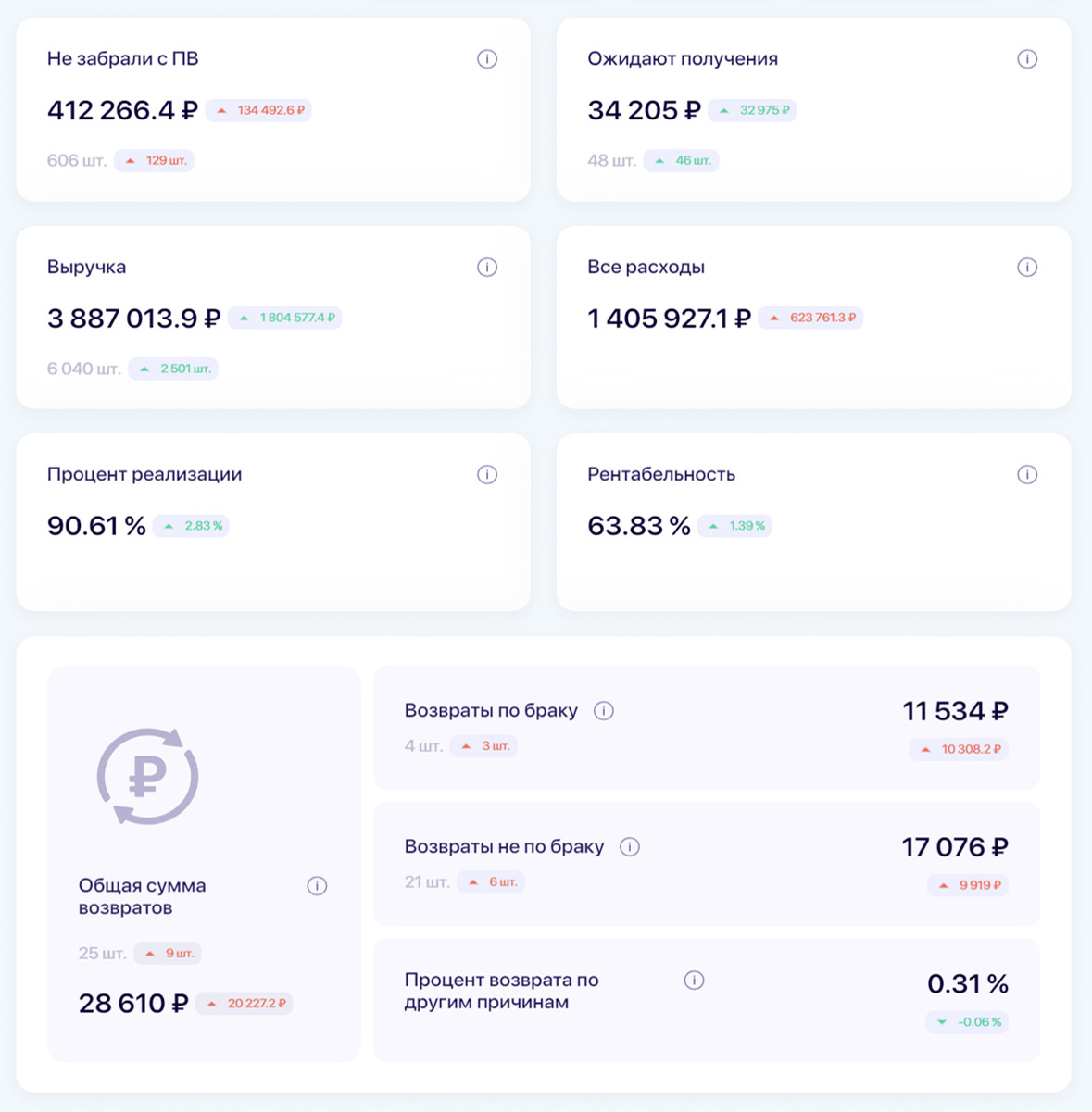Click the ruble refund circular arrows icon
Image resolution: width=1092 pixels, height=1112 pixels.
[x=148, y=776]
